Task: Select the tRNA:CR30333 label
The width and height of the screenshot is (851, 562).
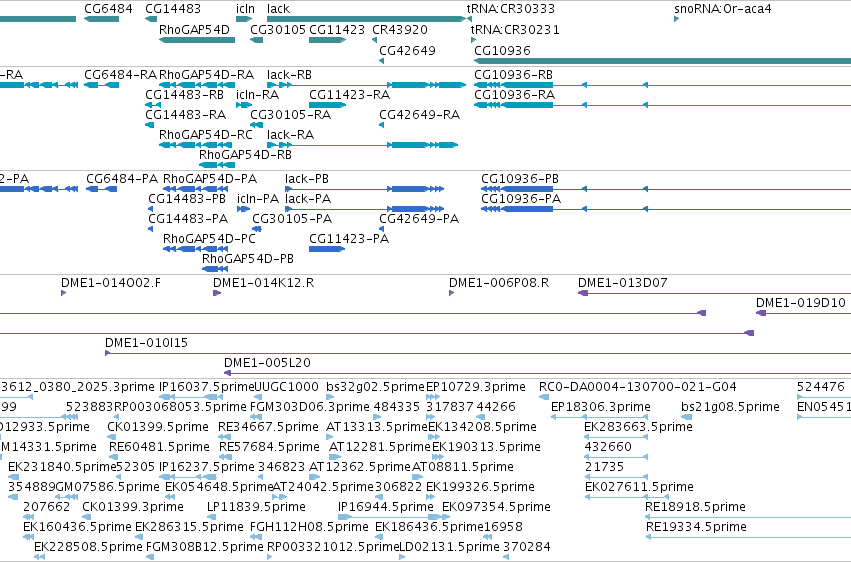Action: click(511, 9)
